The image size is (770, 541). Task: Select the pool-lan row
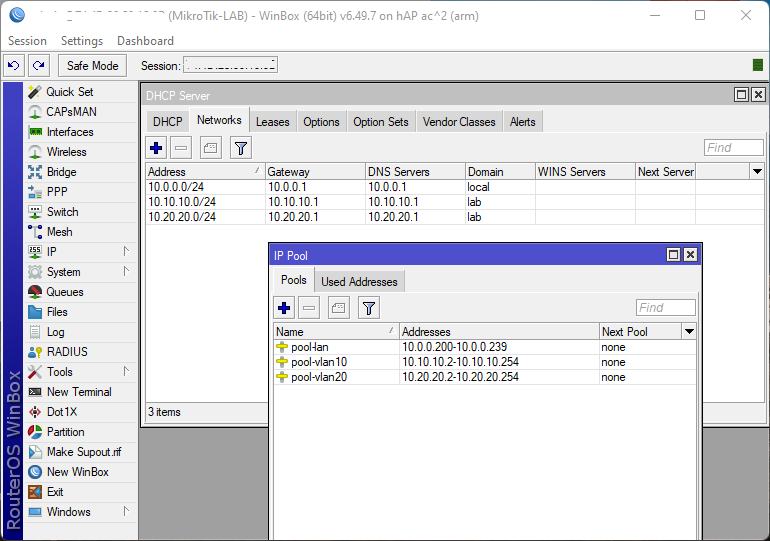tap(485, 347)
